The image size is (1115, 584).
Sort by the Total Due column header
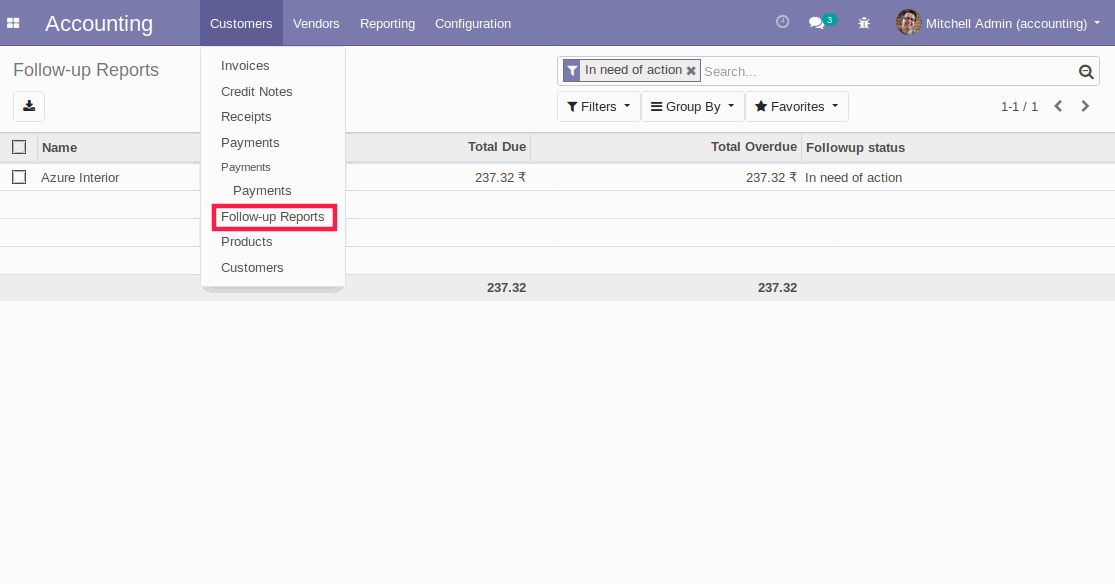tap(497, 147)
